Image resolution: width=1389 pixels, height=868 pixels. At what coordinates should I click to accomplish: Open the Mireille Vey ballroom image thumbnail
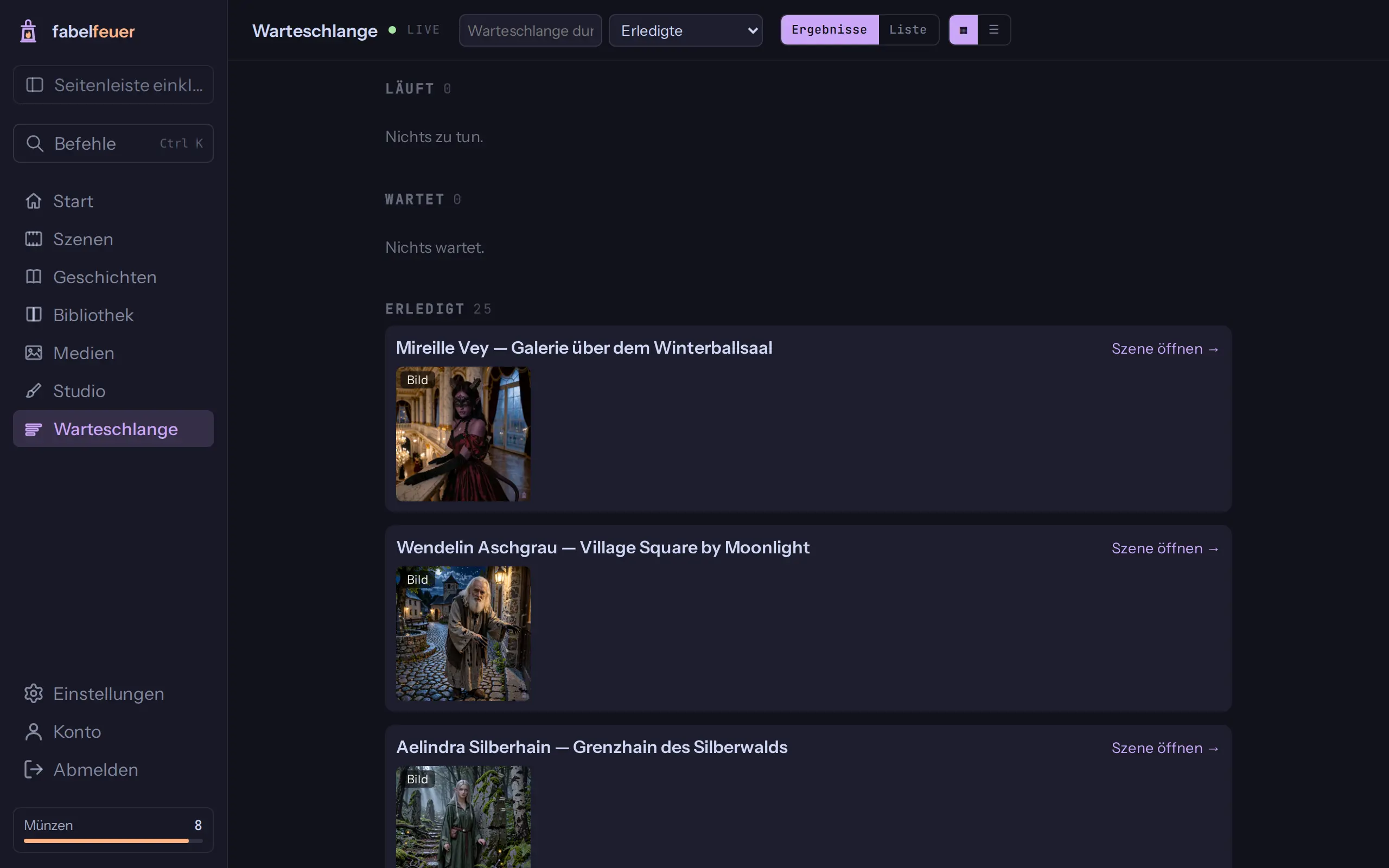pyautogui.click(x=463, y=434)
